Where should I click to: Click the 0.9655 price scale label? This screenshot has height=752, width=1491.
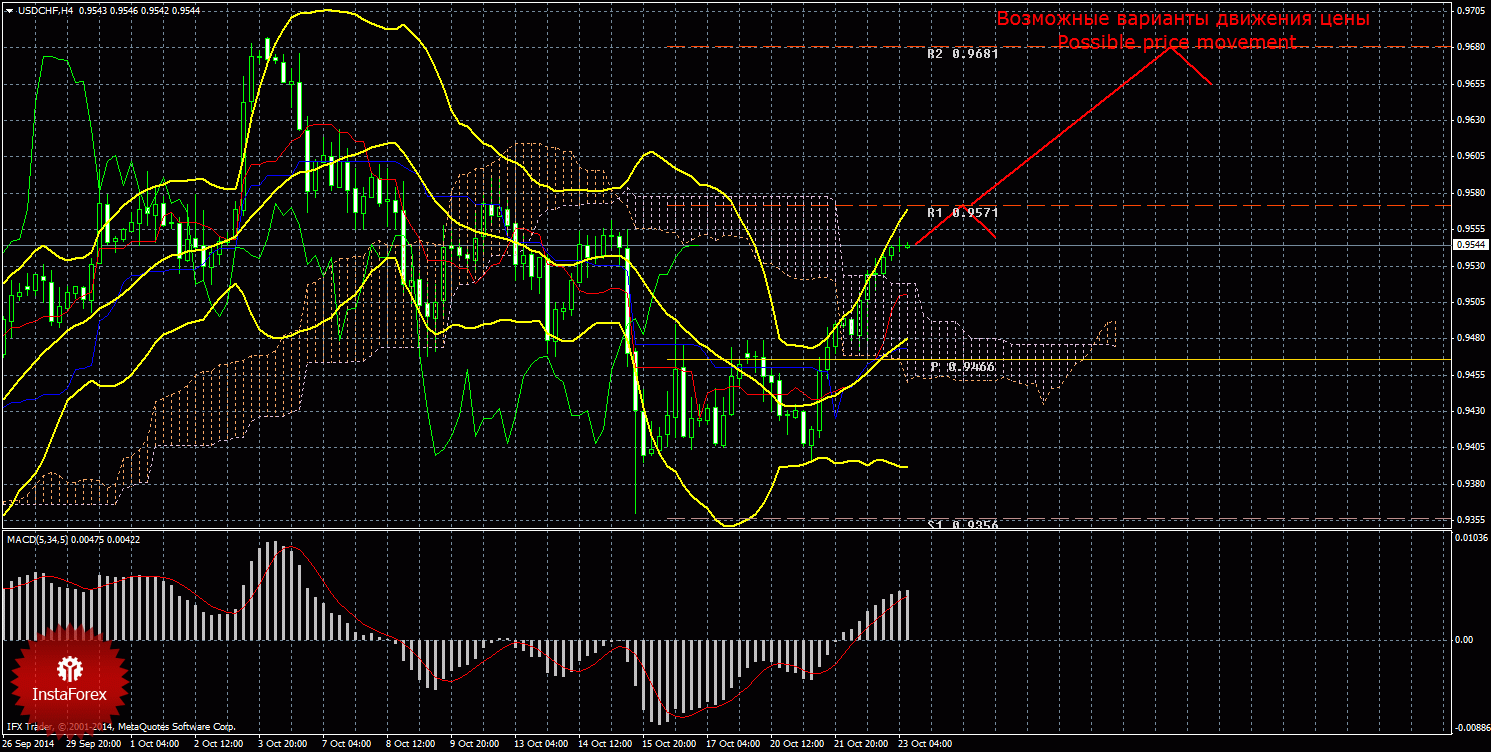click(1471, 84)
